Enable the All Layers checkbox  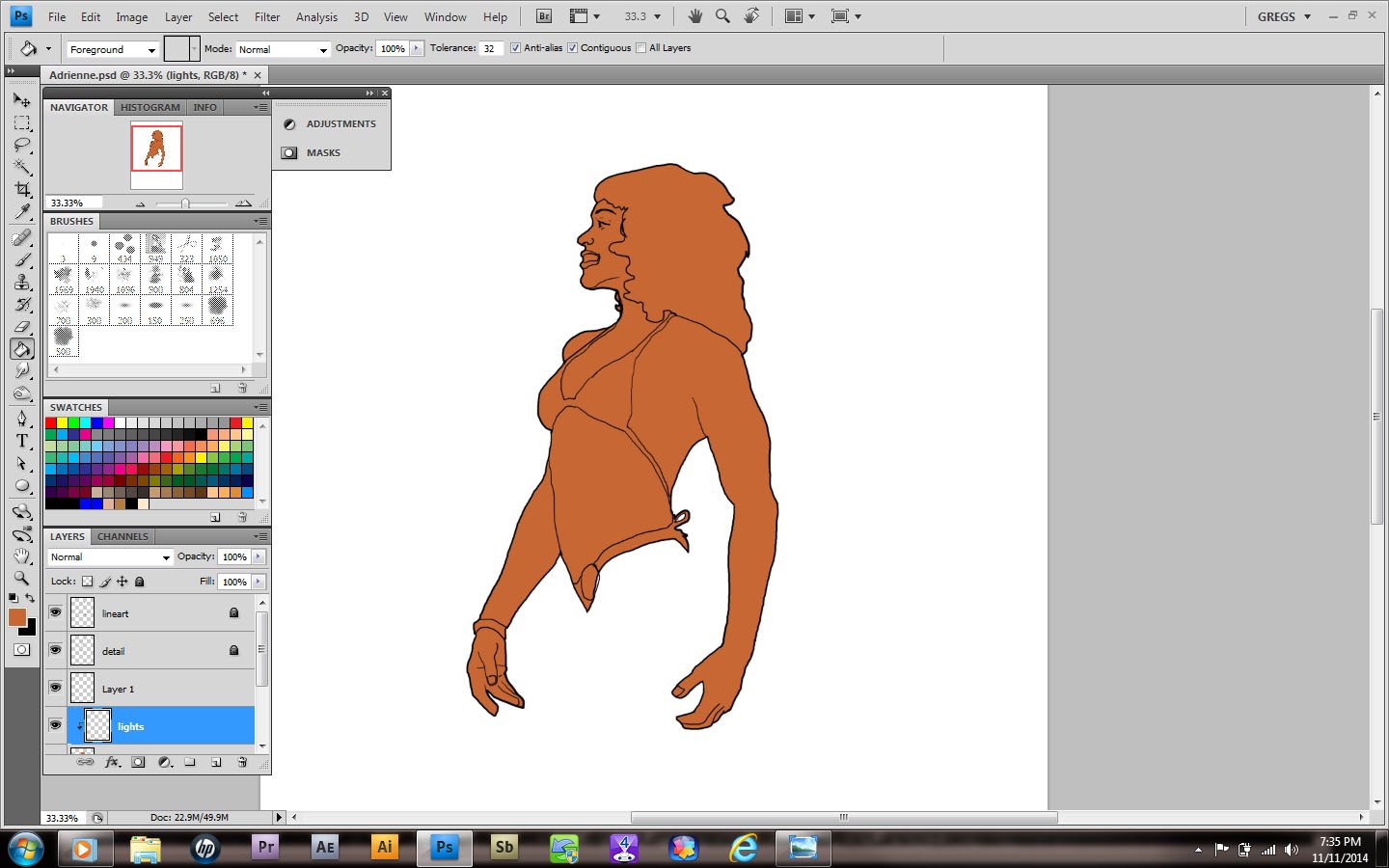click(x=641, y=48)
